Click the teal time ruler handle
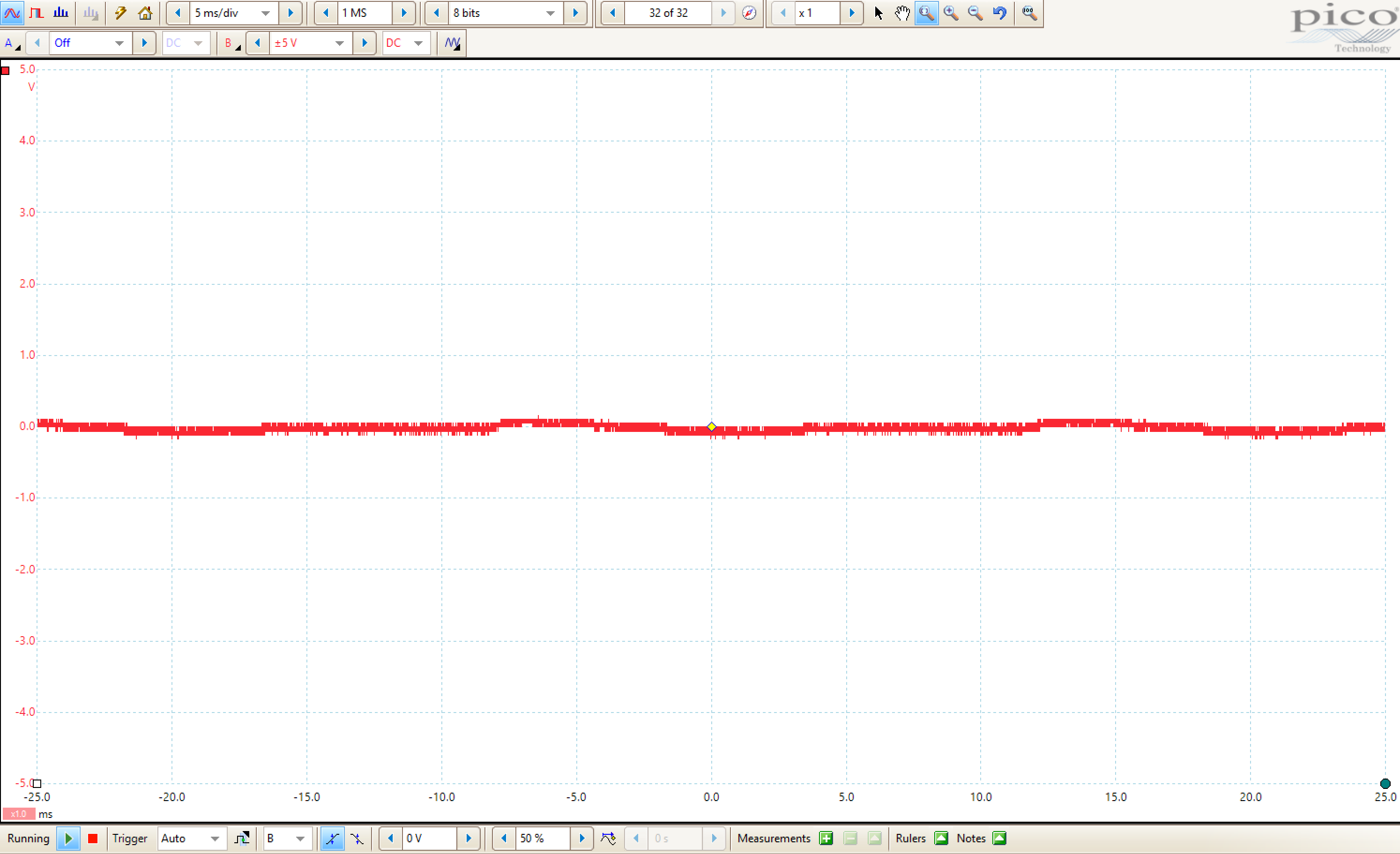This screenshot has width=1400, height=854. (1385, 784)
